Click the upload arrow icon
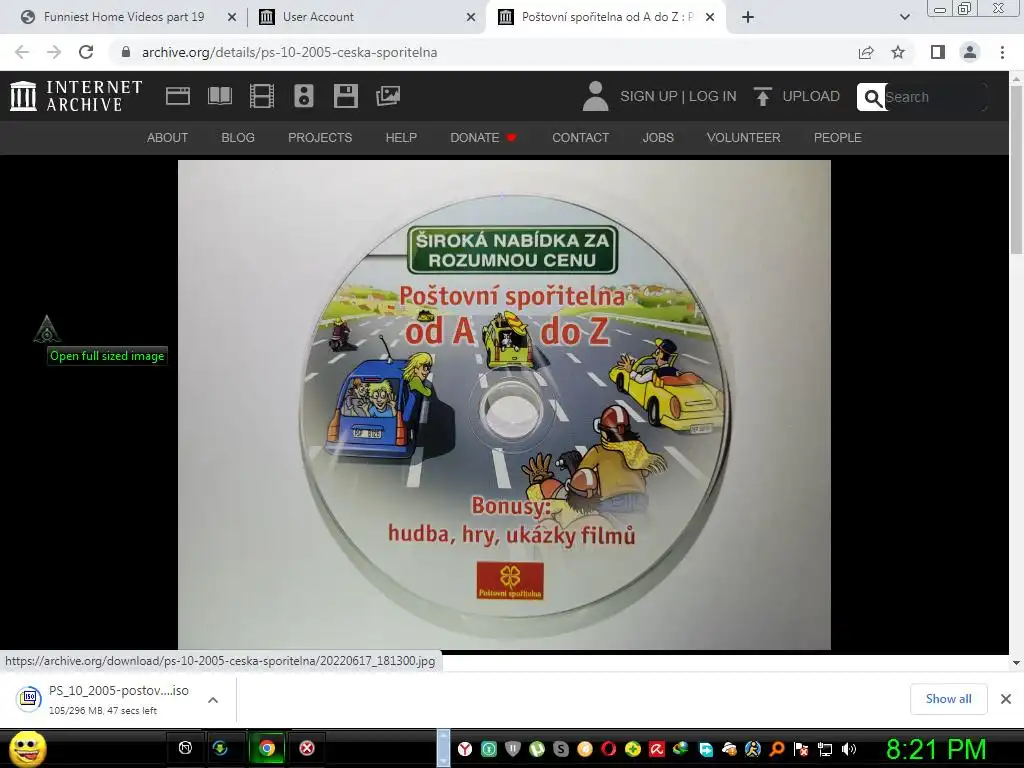1024x768 pixels. [762, 96]
